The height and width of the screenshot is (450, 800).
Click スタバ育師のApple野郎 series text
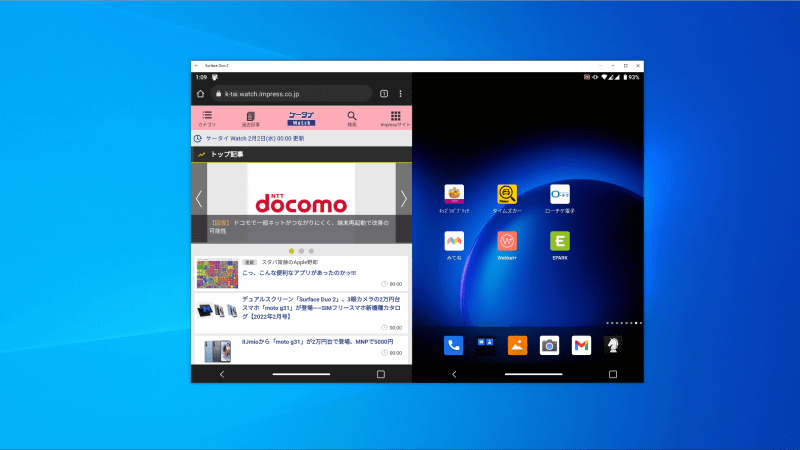(290, 262)
